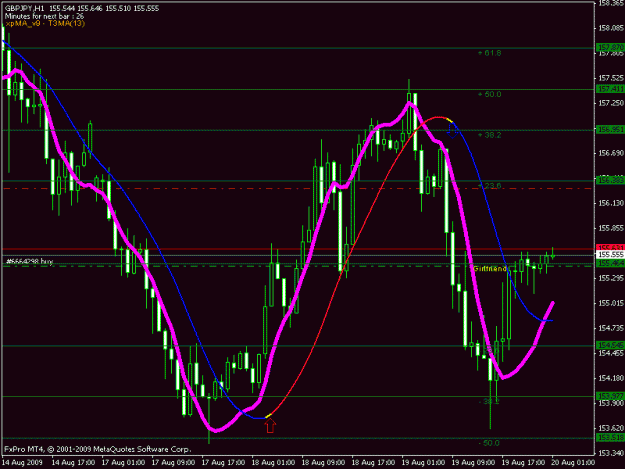Click the green 157.411 price tag
Image resolution: width=625 pixels, height=469 pixels.
[610, 89]
